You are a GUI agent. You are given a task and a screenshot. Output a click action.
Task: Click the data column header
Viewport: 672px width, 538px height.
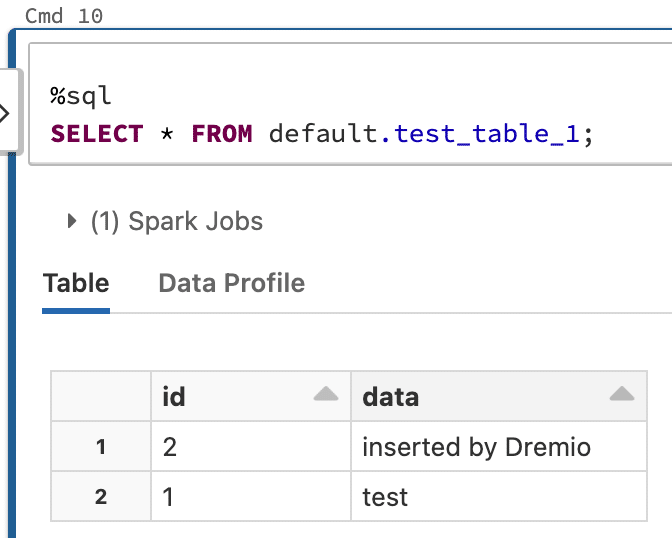(x=499, y=396)
